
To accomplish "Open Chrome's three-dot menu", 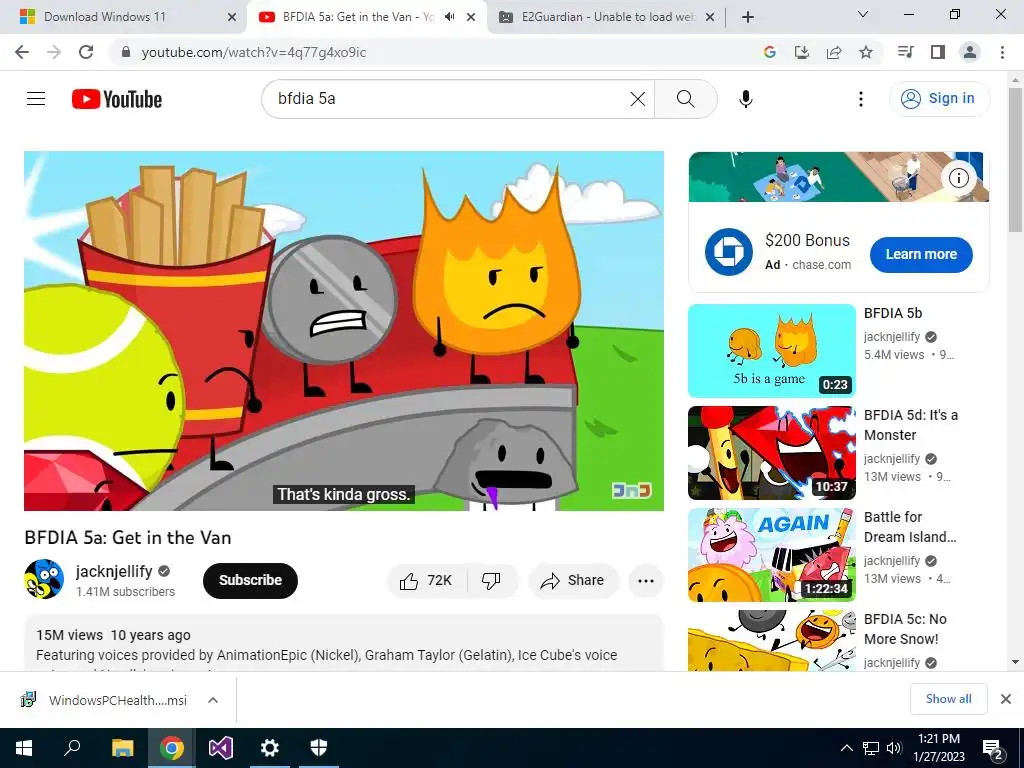I will (x=1002, y=52).
